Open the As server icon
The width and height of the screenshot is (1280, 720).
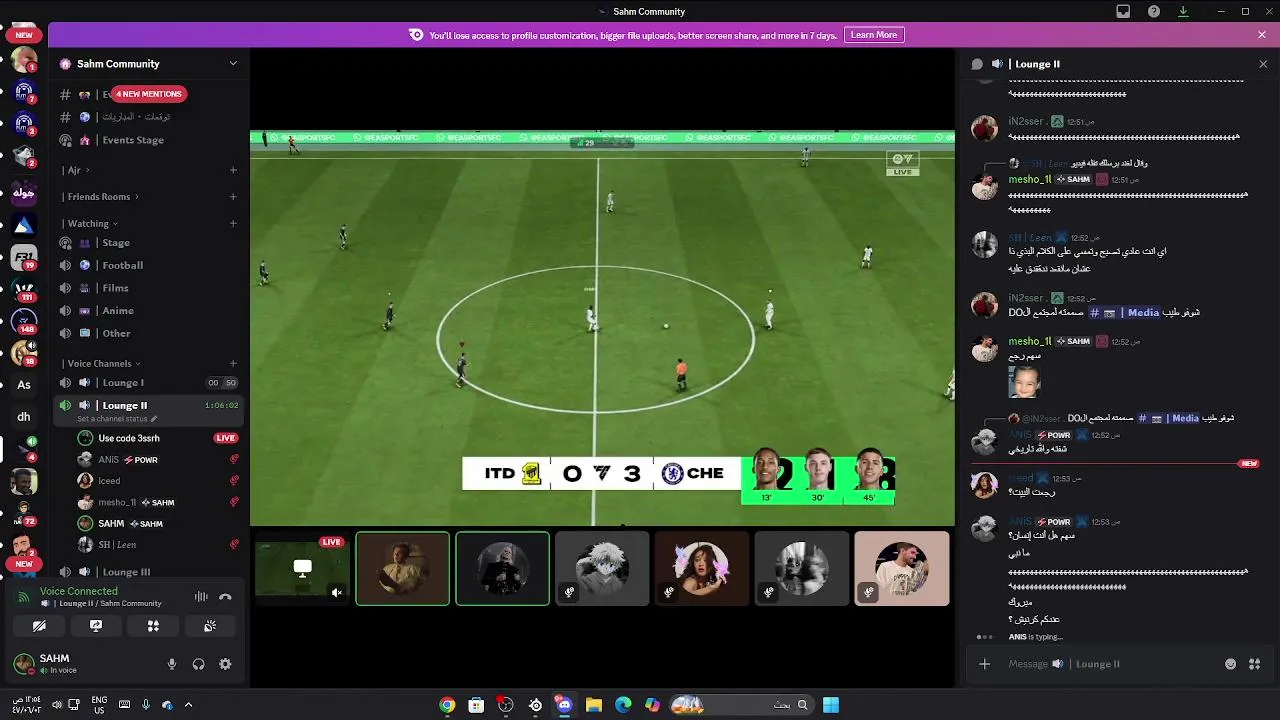point(24,384)
